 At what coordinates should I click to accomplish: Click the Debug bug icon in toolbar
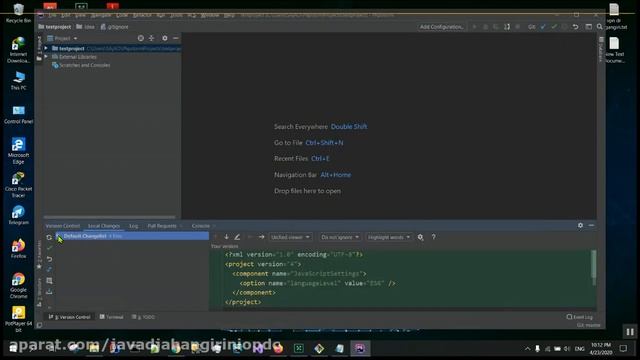[485, 27]
